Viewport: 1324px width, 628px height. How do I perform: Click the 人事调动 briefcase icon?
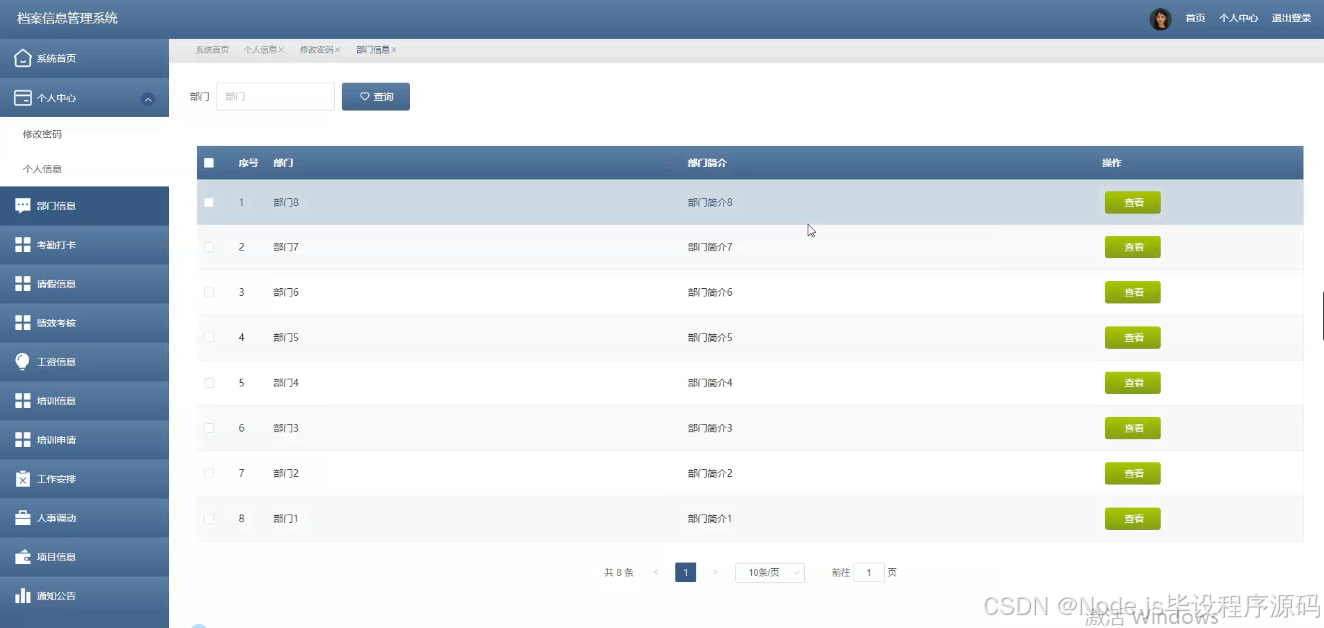(23, 518)
